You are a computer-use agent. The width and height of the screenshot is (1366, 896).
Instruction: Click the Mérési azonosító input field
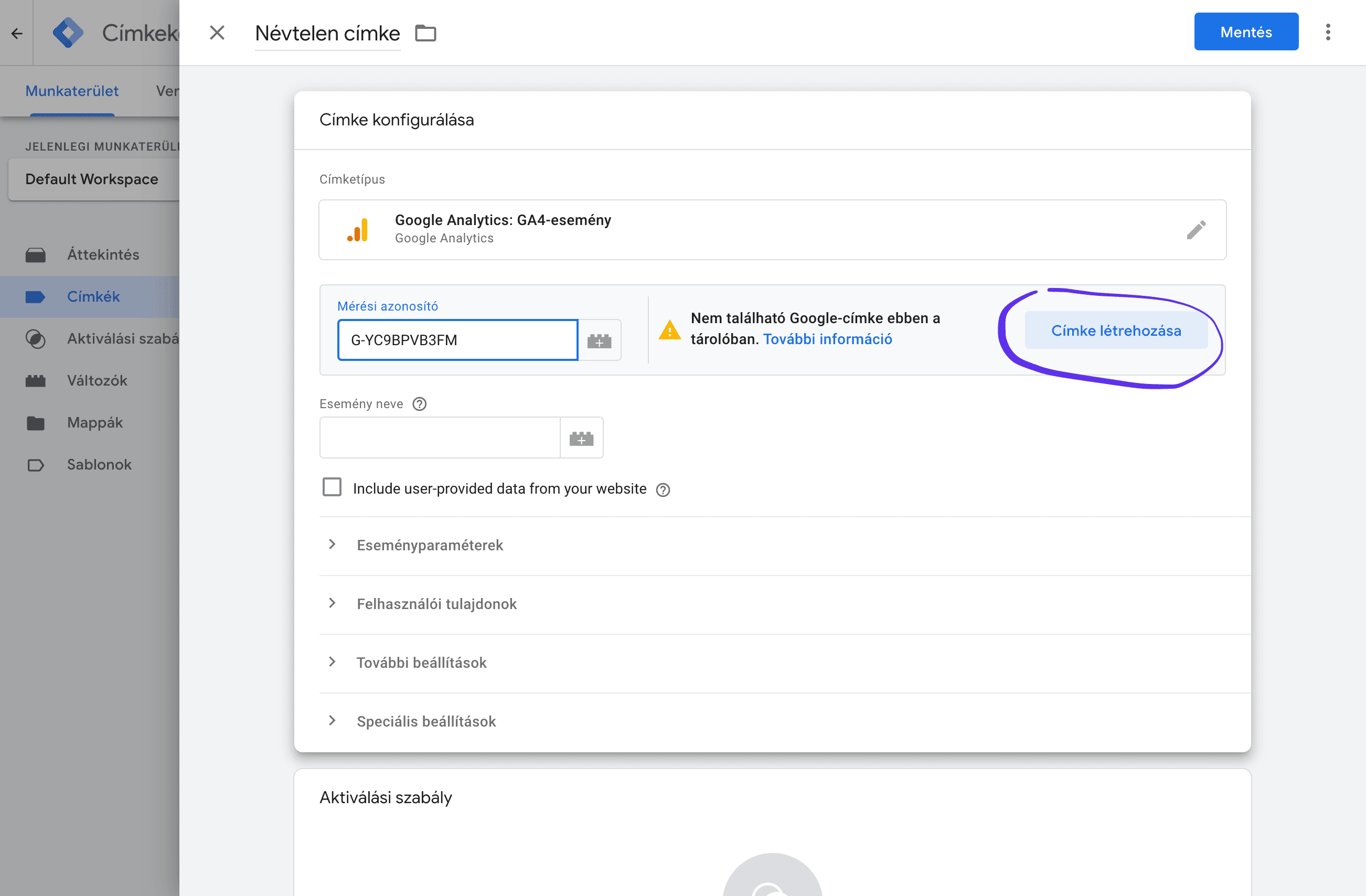pyautogui.click(x=457, y=340)
